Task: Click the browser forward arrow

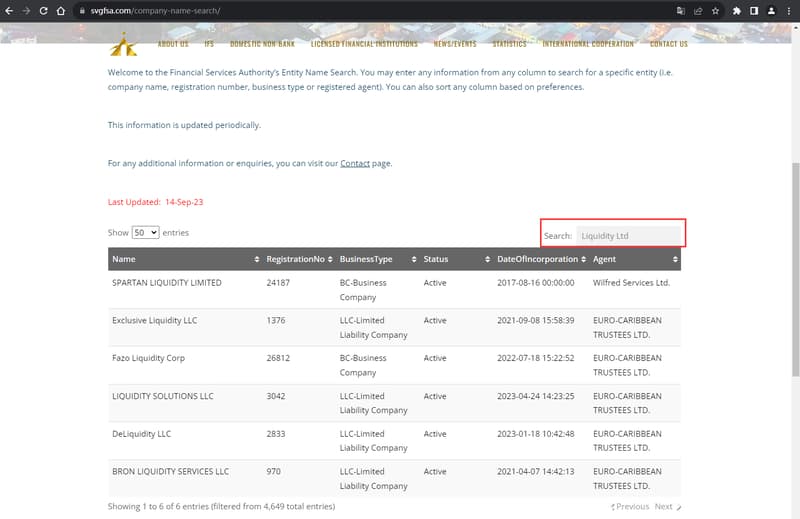Action: [26, 11]
